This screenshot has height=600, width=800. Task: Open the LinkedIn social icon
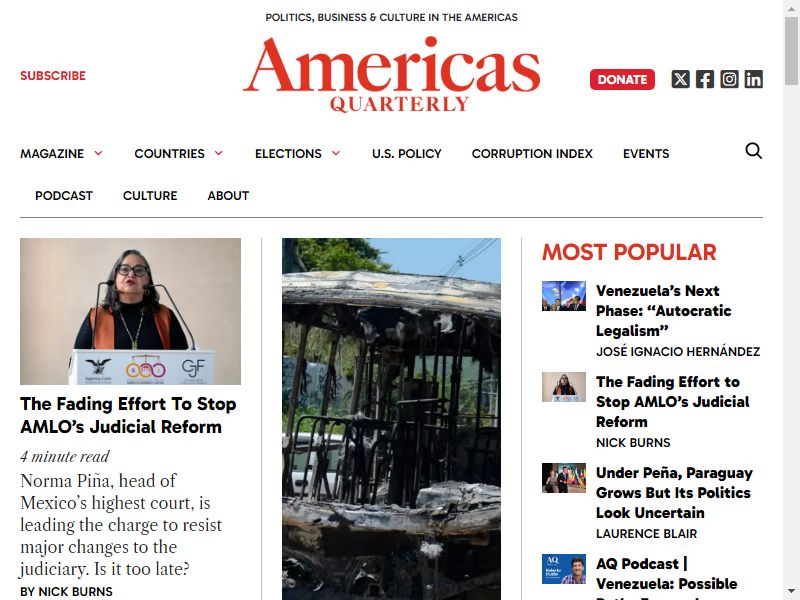[x=754, y=79]
